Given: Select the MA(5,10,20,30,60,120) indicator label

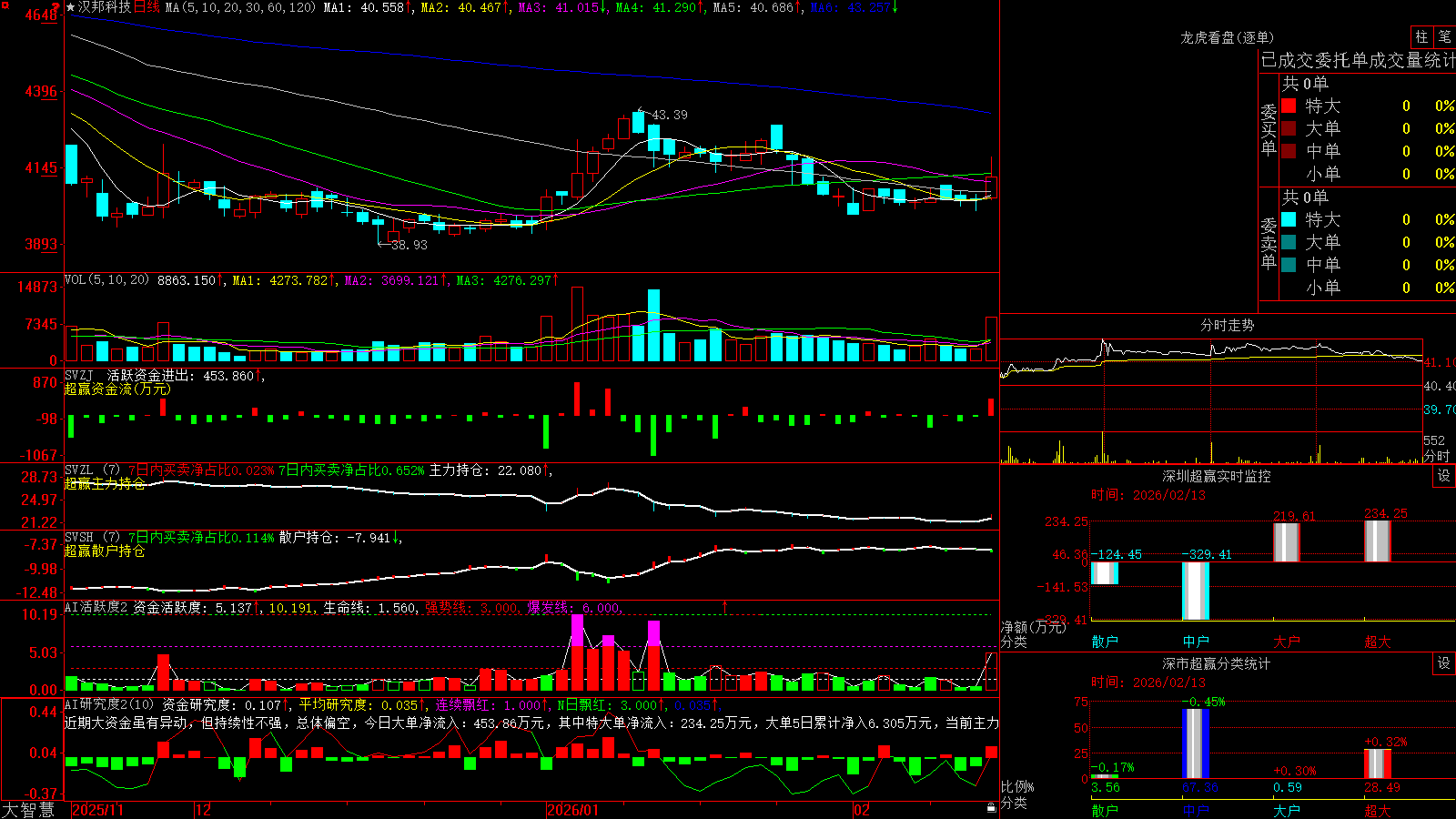Looking at the screenshot, I should coord(241,7).
